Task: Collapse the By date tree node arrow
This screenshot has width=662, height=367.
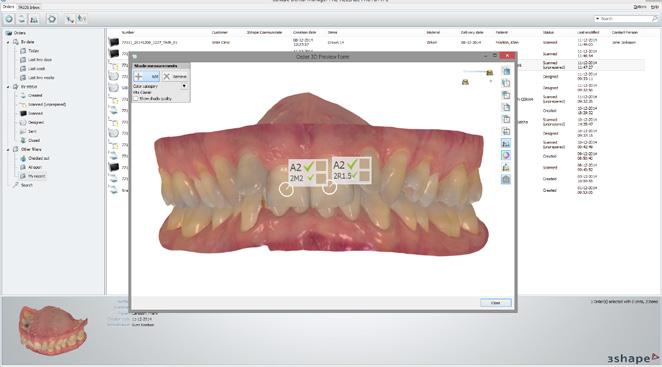Action: click(x=8, y=42)
